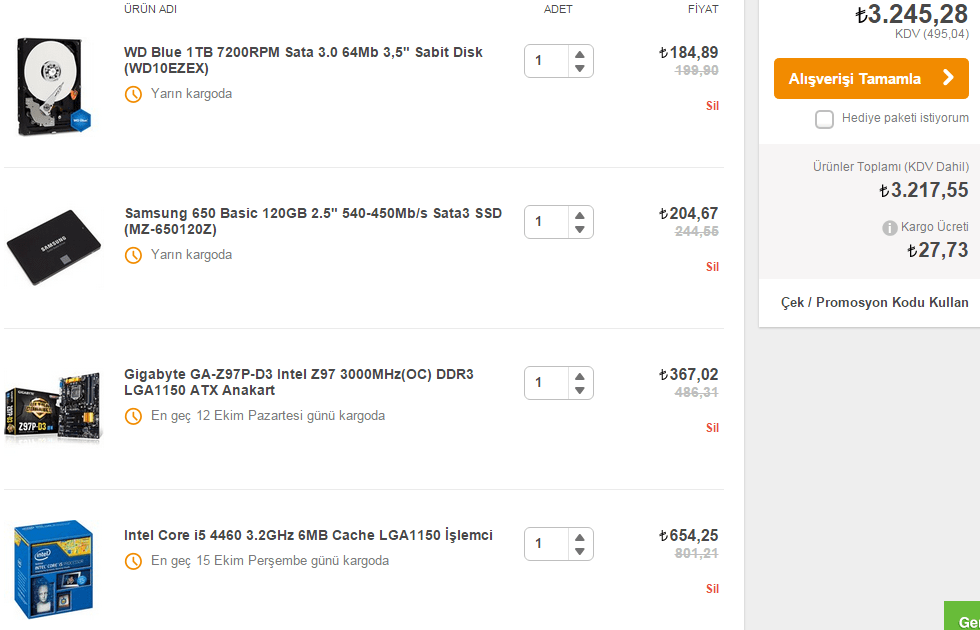Screen dimensions: 980x630
Task: Click clock icon under Gigabyte motherboard name
Action: [x=133, y=416]
